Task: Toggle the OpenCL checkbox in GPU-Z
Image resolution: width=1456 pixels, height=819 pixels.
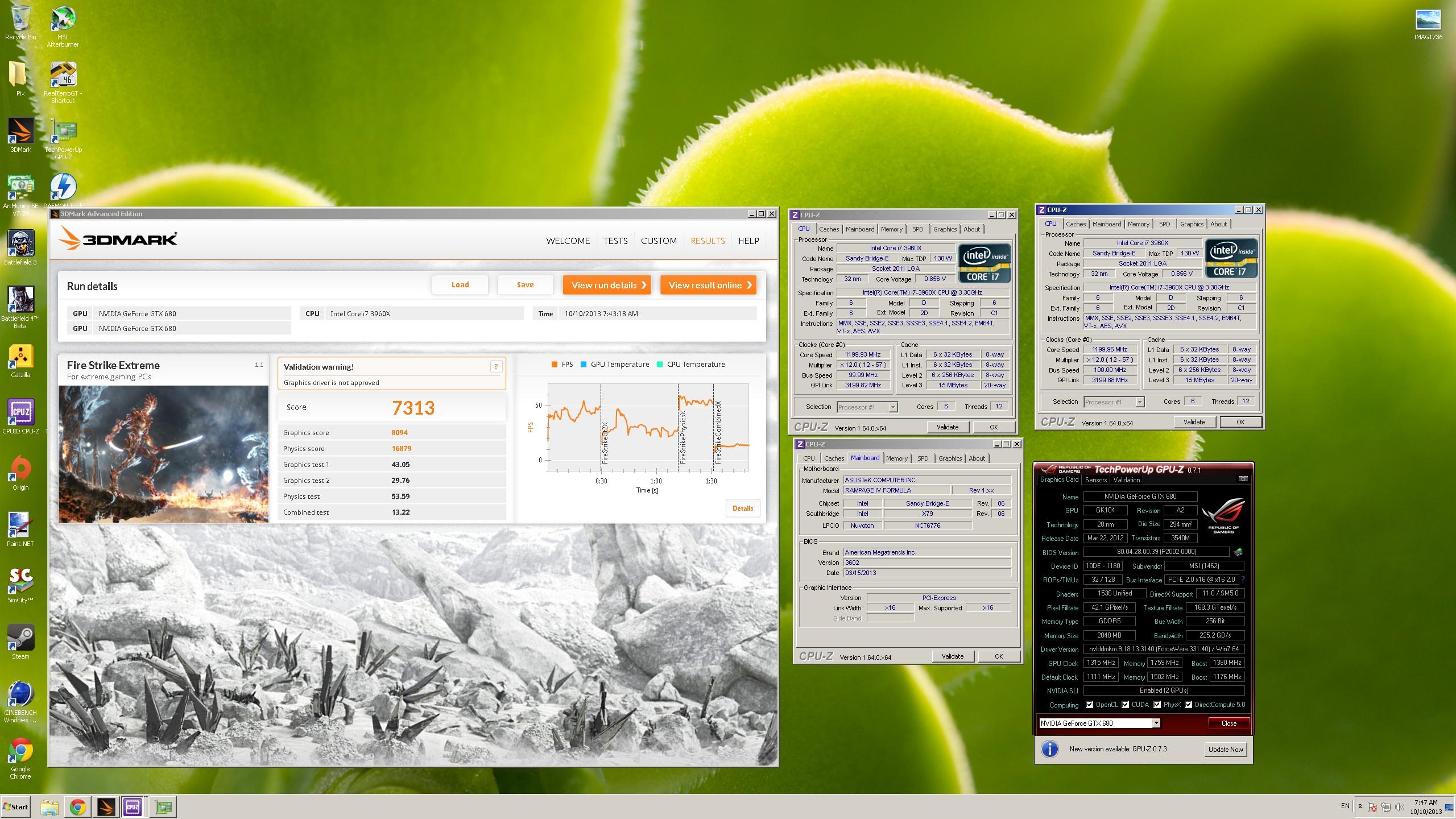Action: click(1089, 705)
